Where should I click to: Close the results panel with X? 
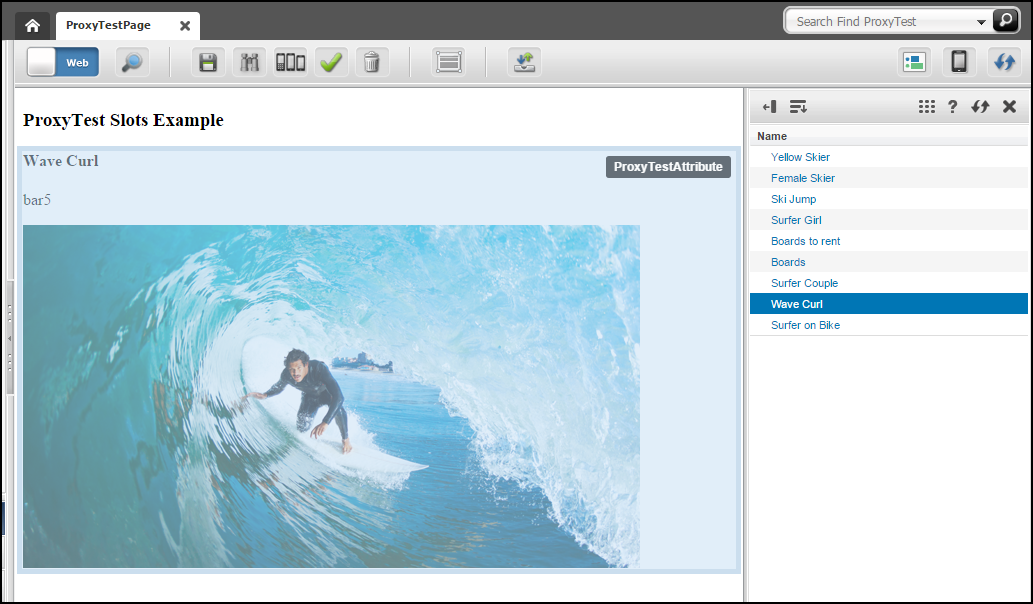(1009, 107)
